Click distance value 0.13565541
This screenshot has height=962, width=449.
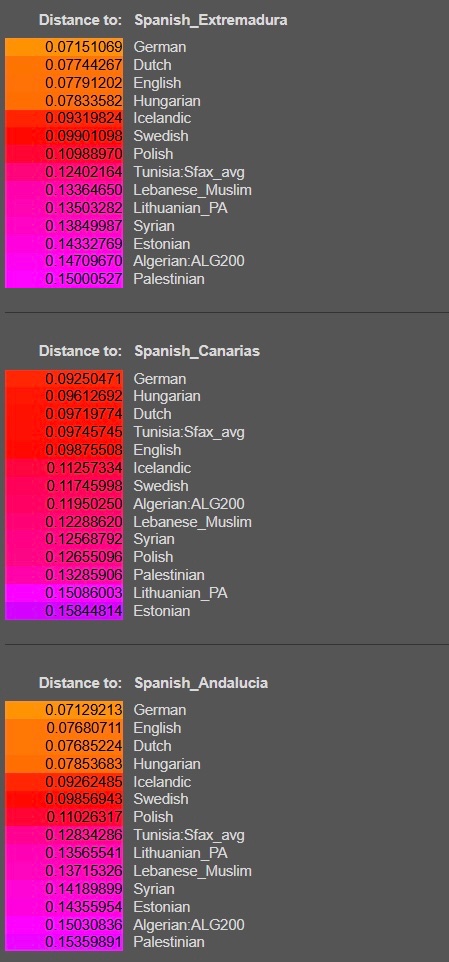85,853
